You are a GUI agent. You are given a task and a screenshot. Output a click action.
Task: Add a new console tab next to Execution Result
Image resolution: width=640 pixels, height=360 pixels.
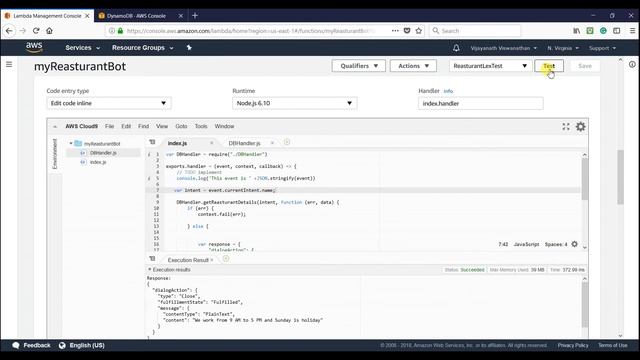pos(226,259)
